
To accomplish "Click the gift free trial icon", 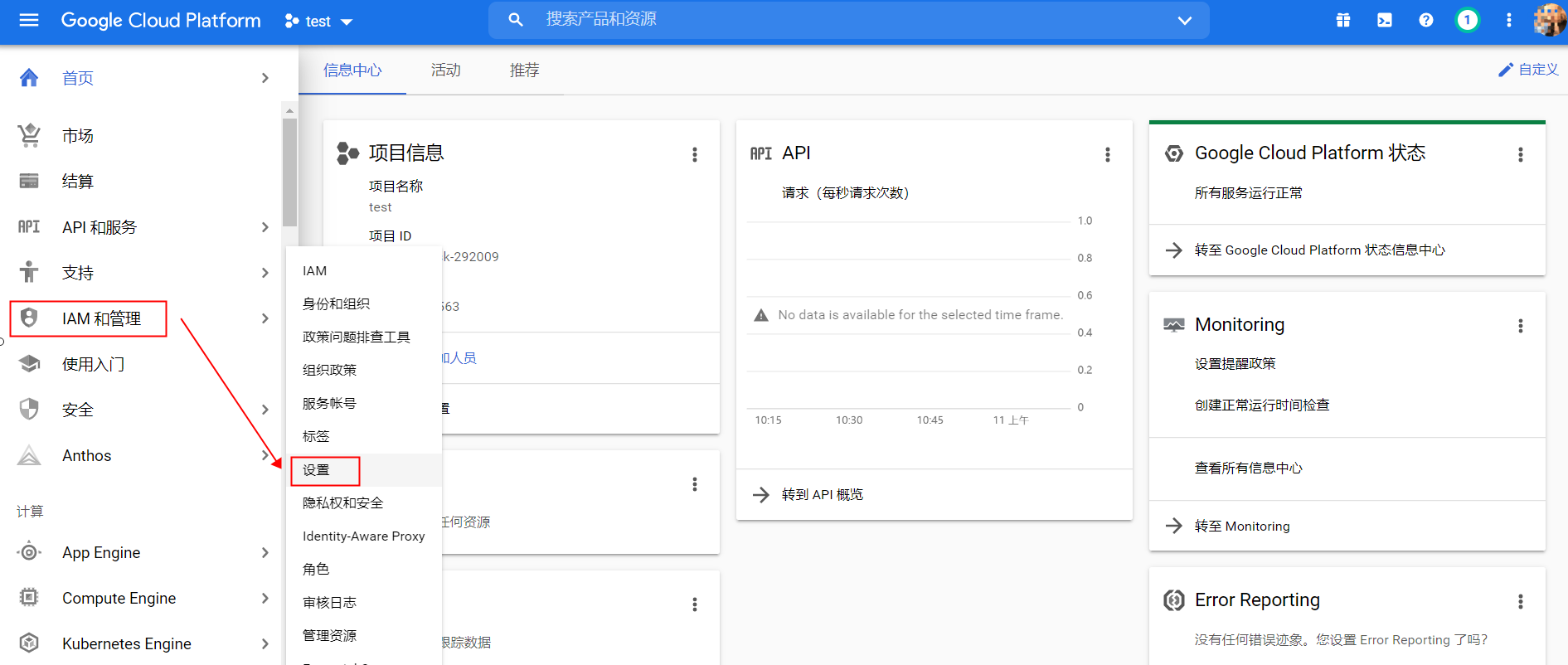I will coord(1343,20).
